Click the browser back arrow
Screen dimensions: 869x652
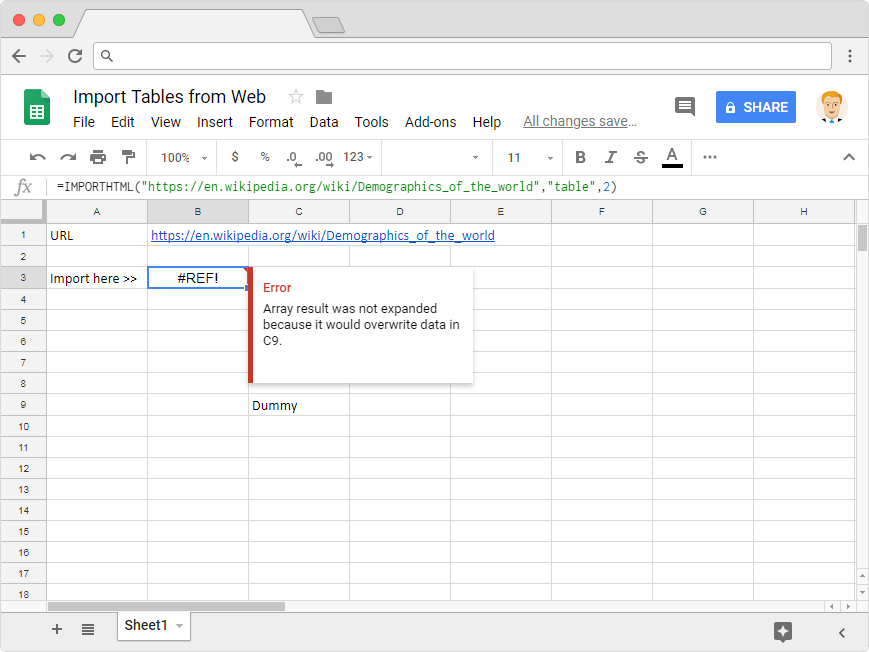click(x=19, y=56)
